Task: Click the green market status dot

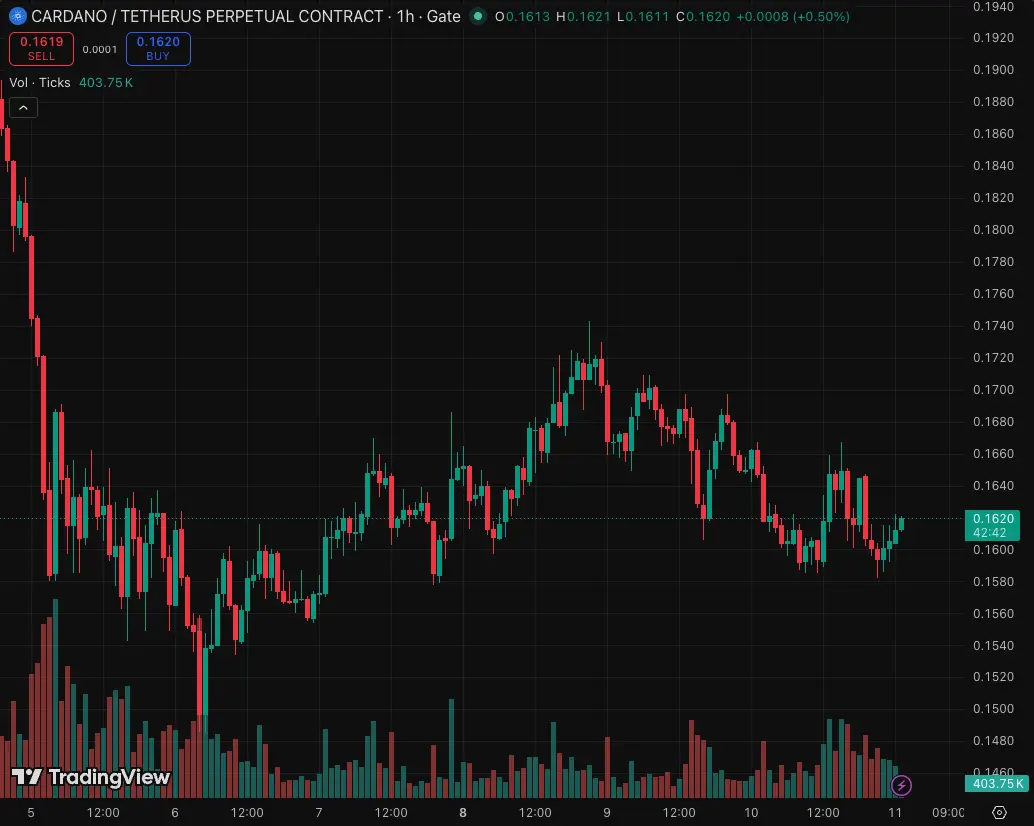Action: point(477,16)
